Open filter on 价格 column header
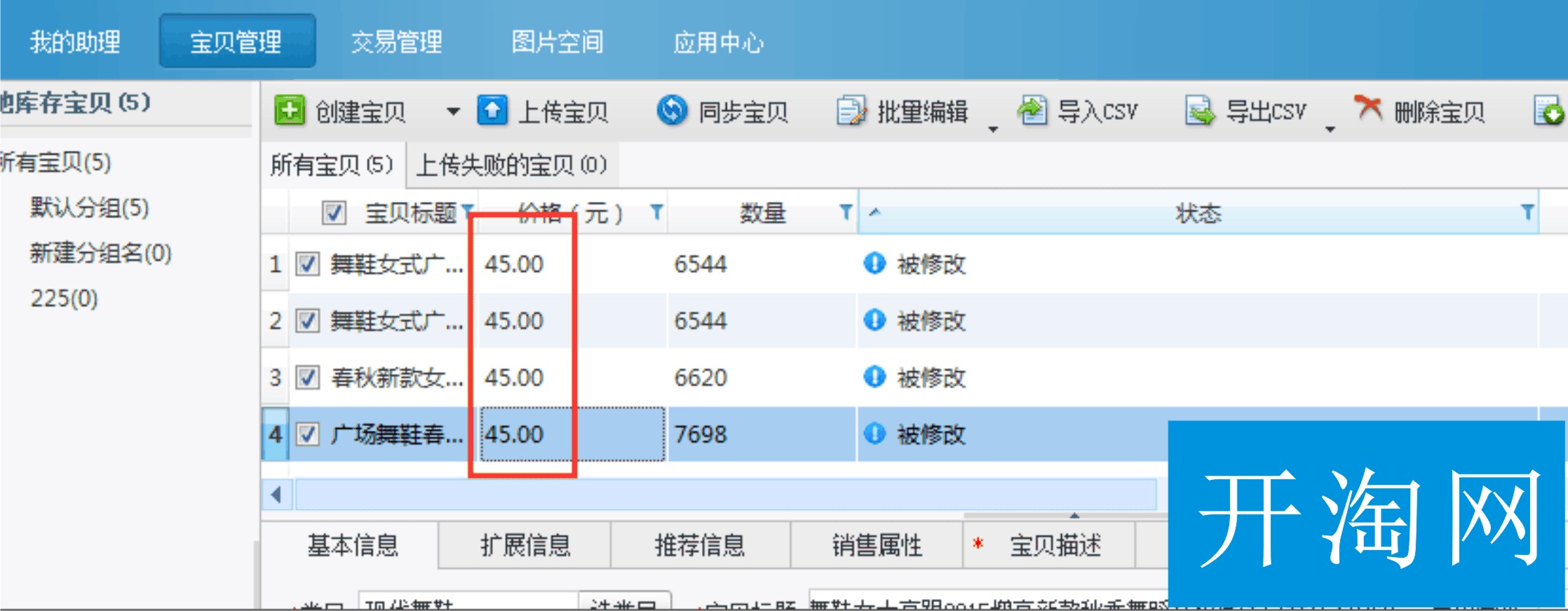 pyautogui.click(x=656, y=212)
